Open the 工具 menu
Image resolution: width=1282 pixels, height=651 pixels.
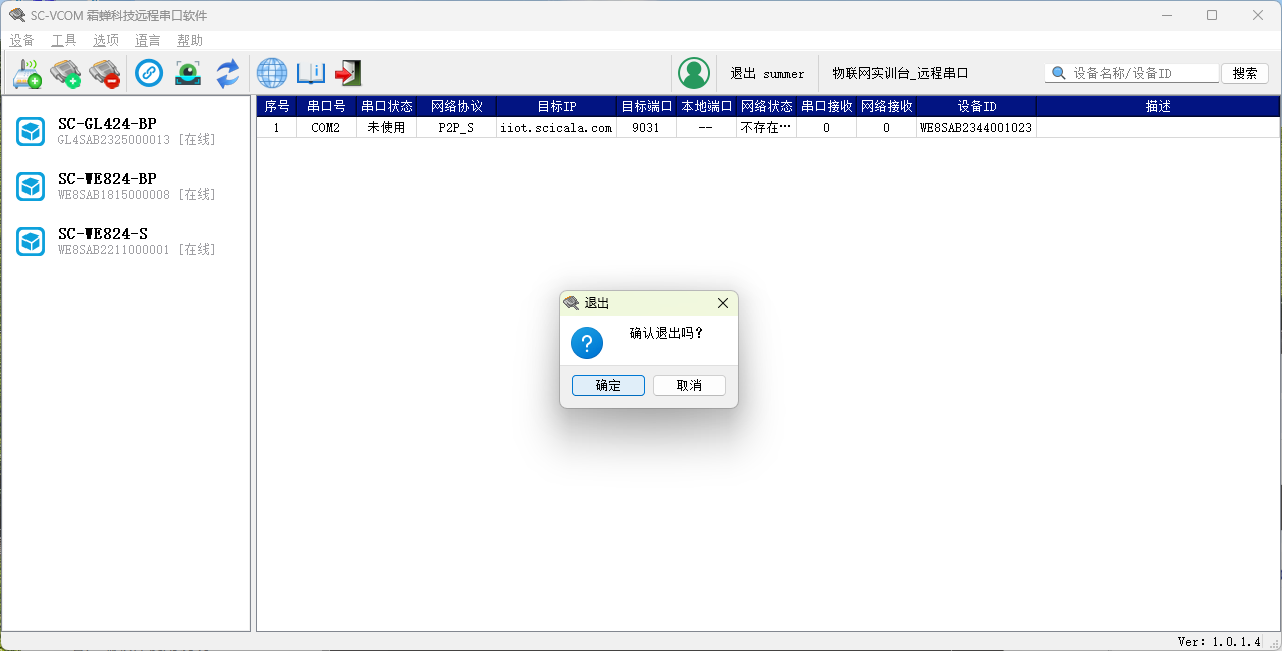point(64,41)
